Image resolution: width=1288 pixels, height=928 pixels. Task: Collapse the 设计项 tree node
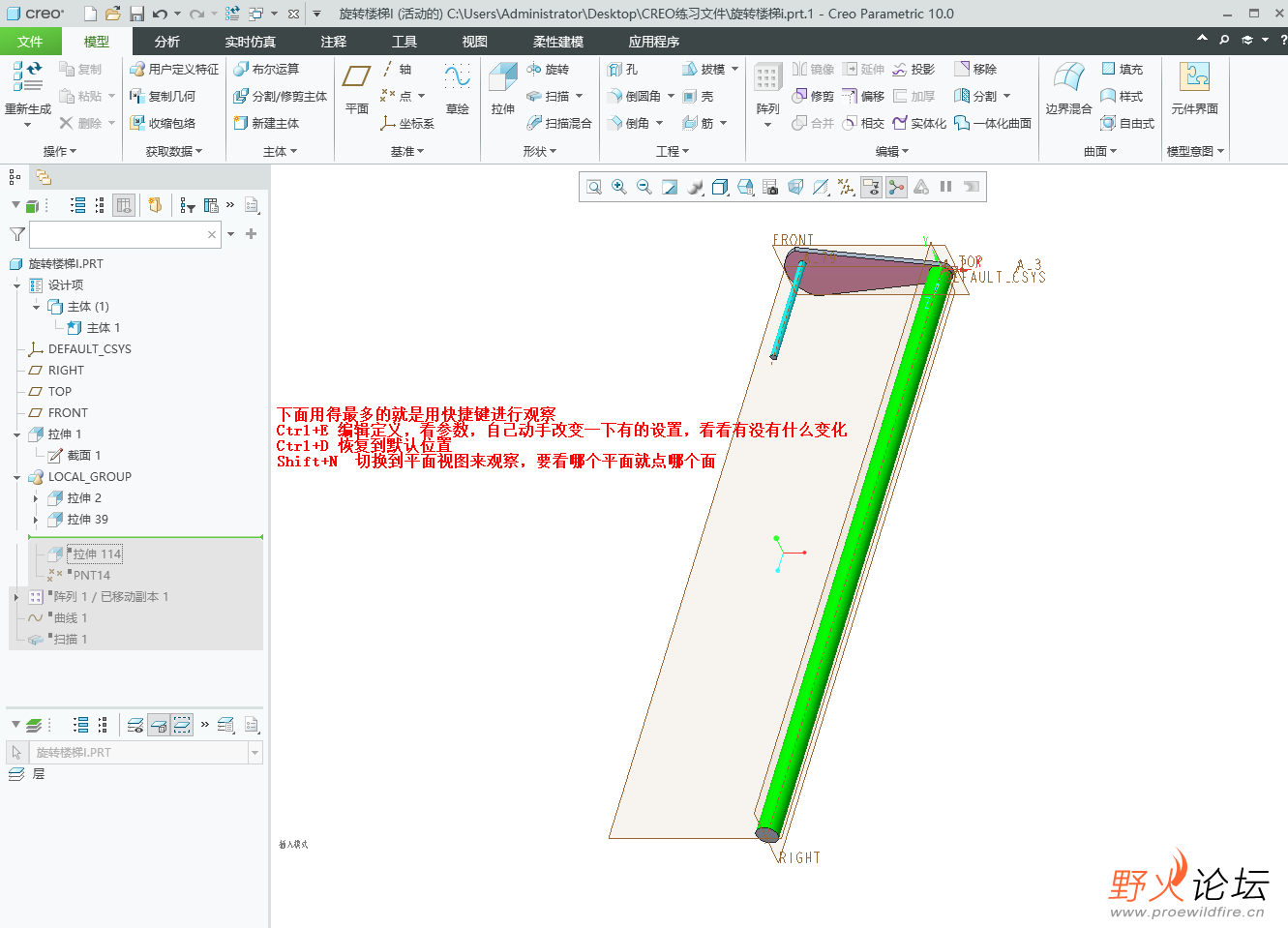pyautogui.click(x=16, y=285)
